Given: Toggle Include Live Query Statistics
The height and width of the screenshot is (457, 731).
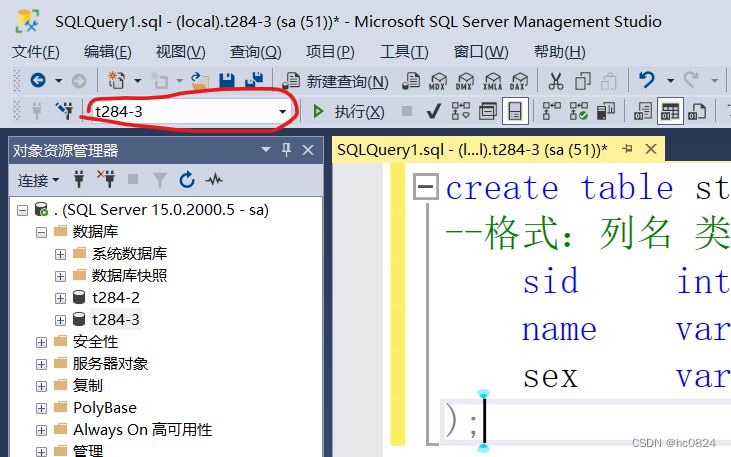Looking at the screenshot, I should point(579,111).
